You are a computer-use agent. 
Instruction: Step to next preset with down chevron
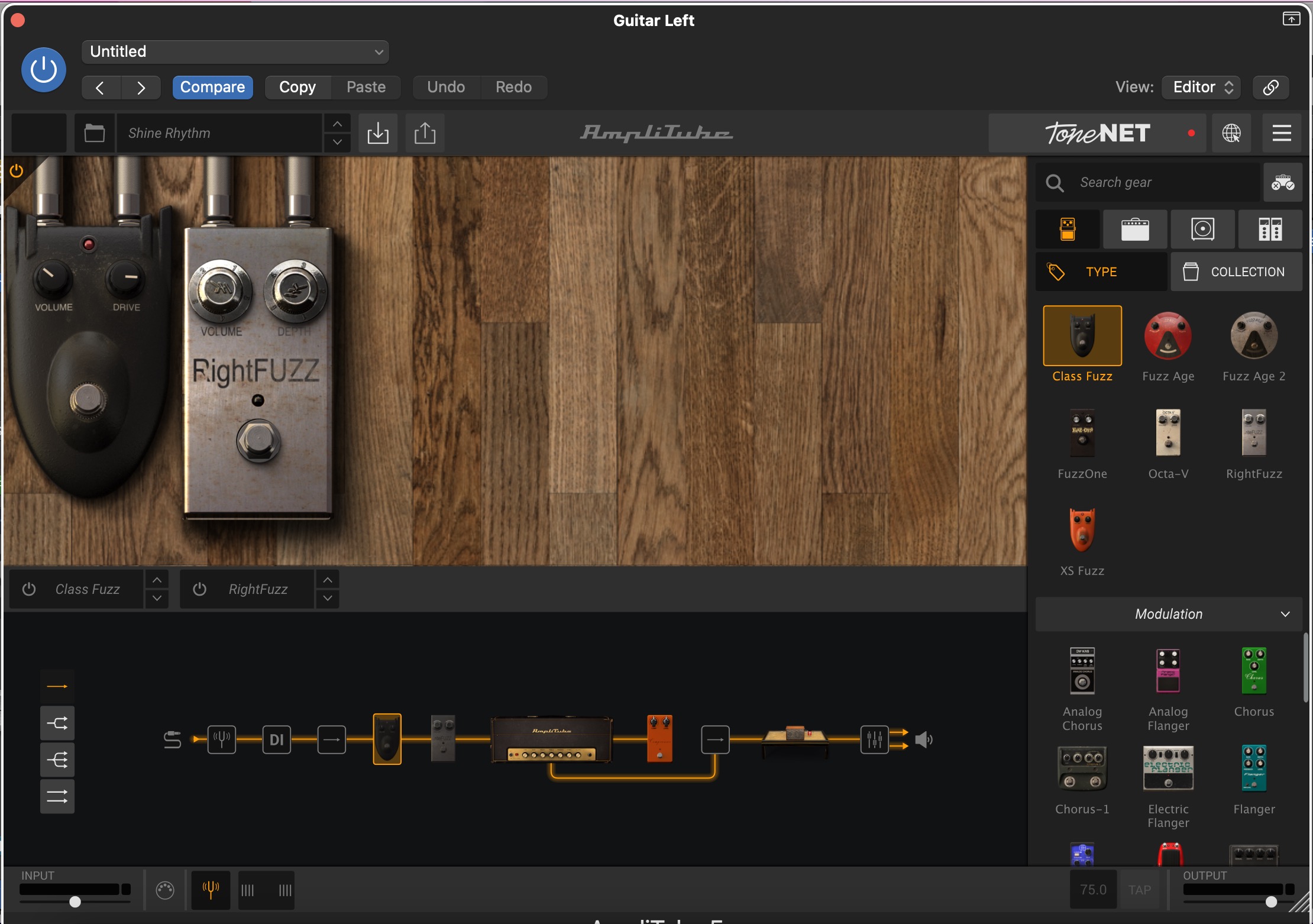(x=337, y=142)
